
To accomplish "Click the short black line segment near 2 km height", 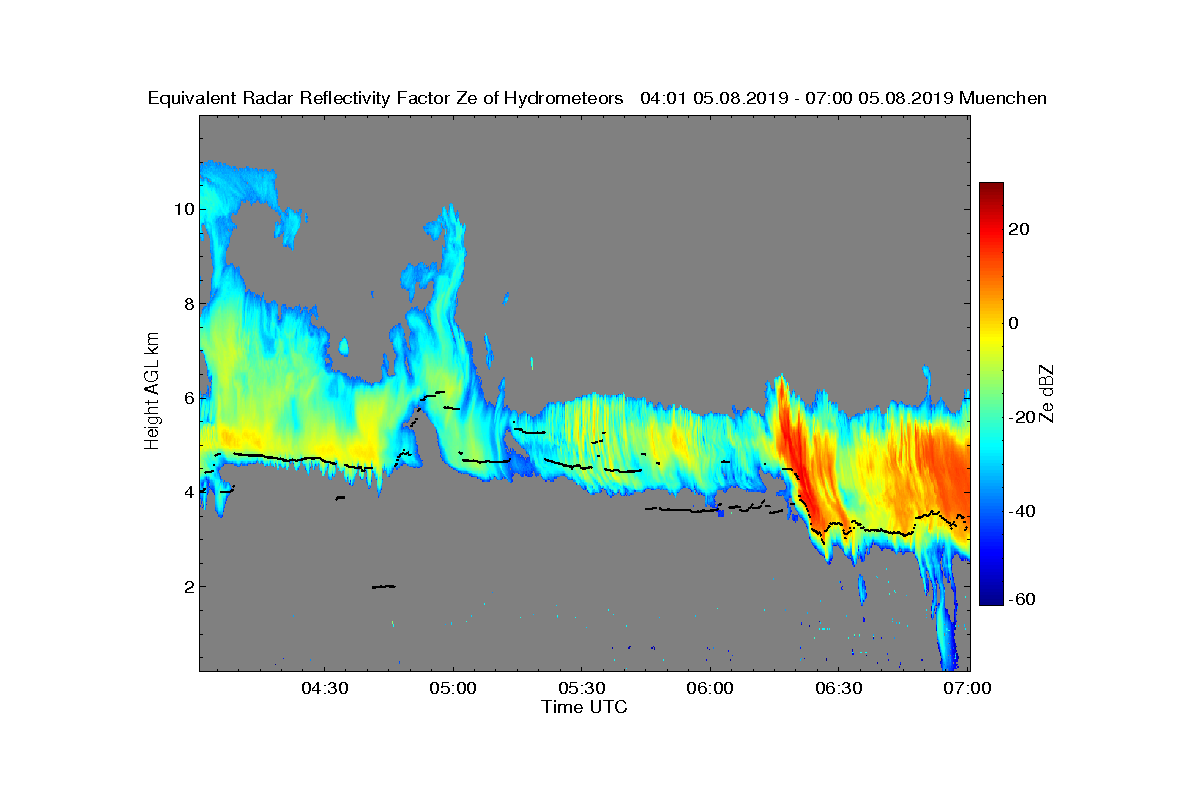I will pyautogui.click(x=384, y=587).
